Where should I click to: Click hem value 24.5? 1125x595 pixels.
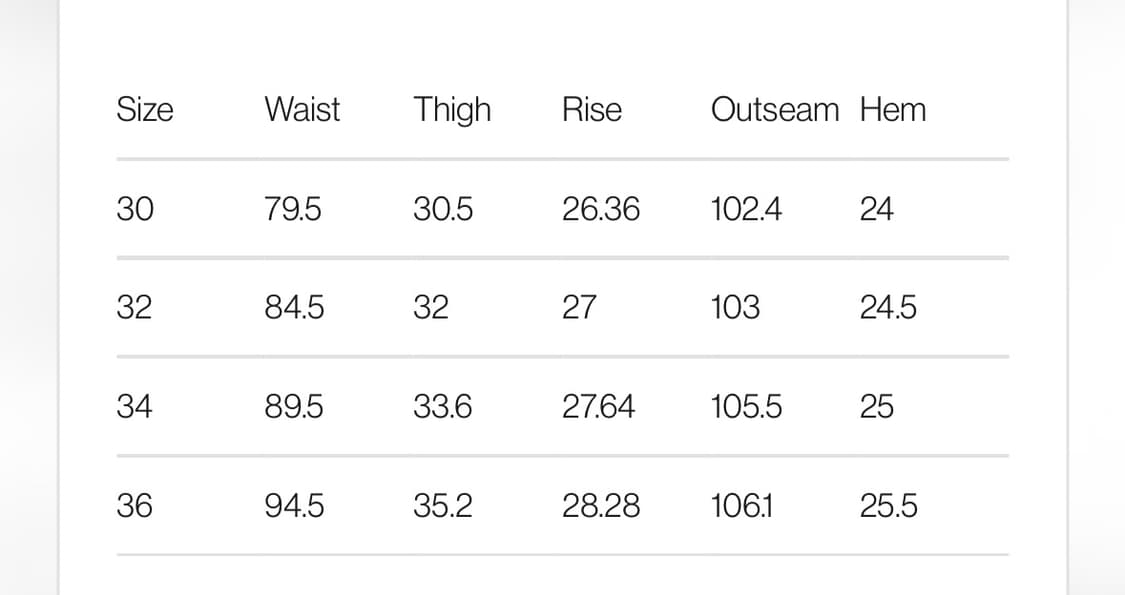[888, 307]
